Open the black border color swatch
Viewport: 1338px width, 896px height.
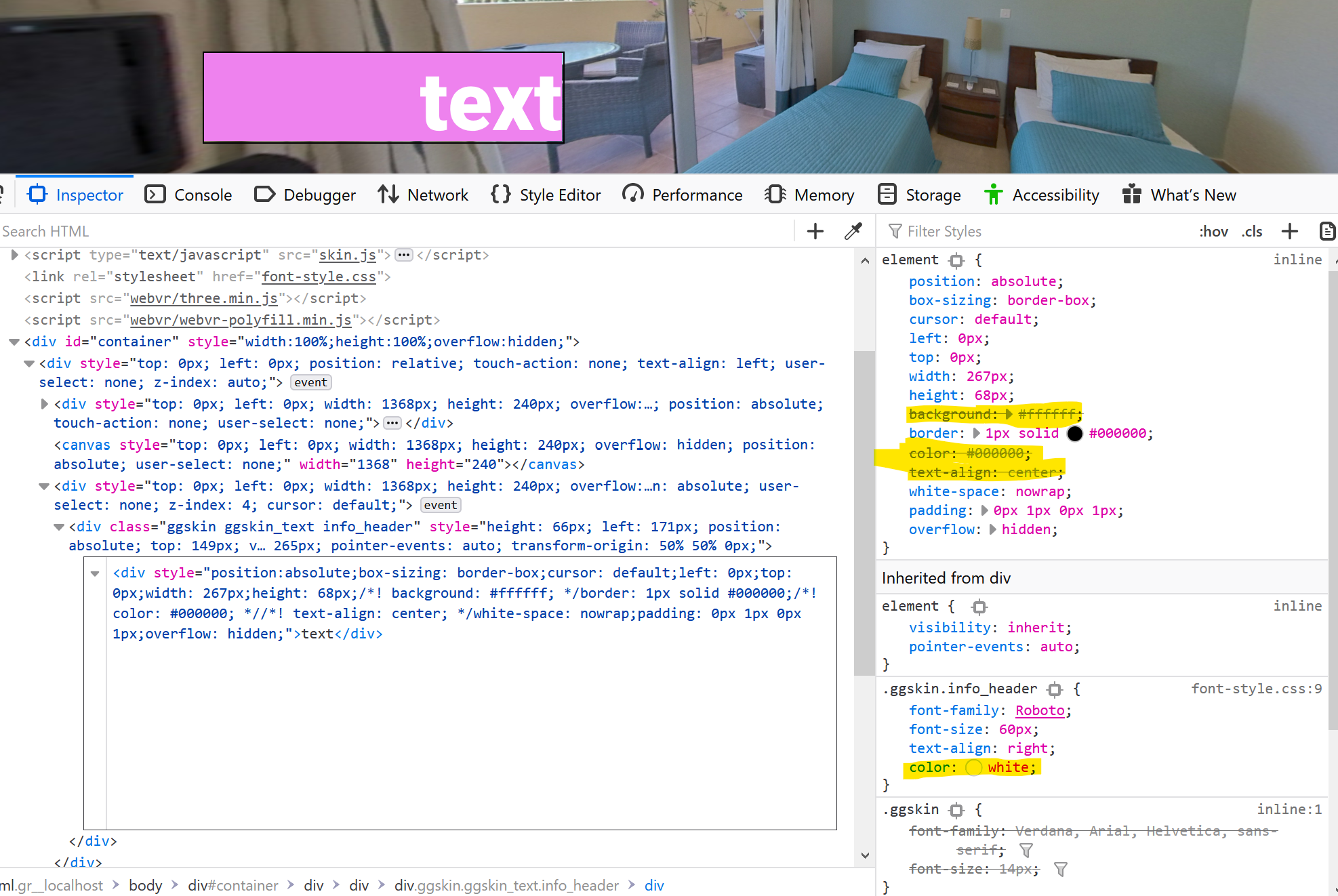point(1075,434)
